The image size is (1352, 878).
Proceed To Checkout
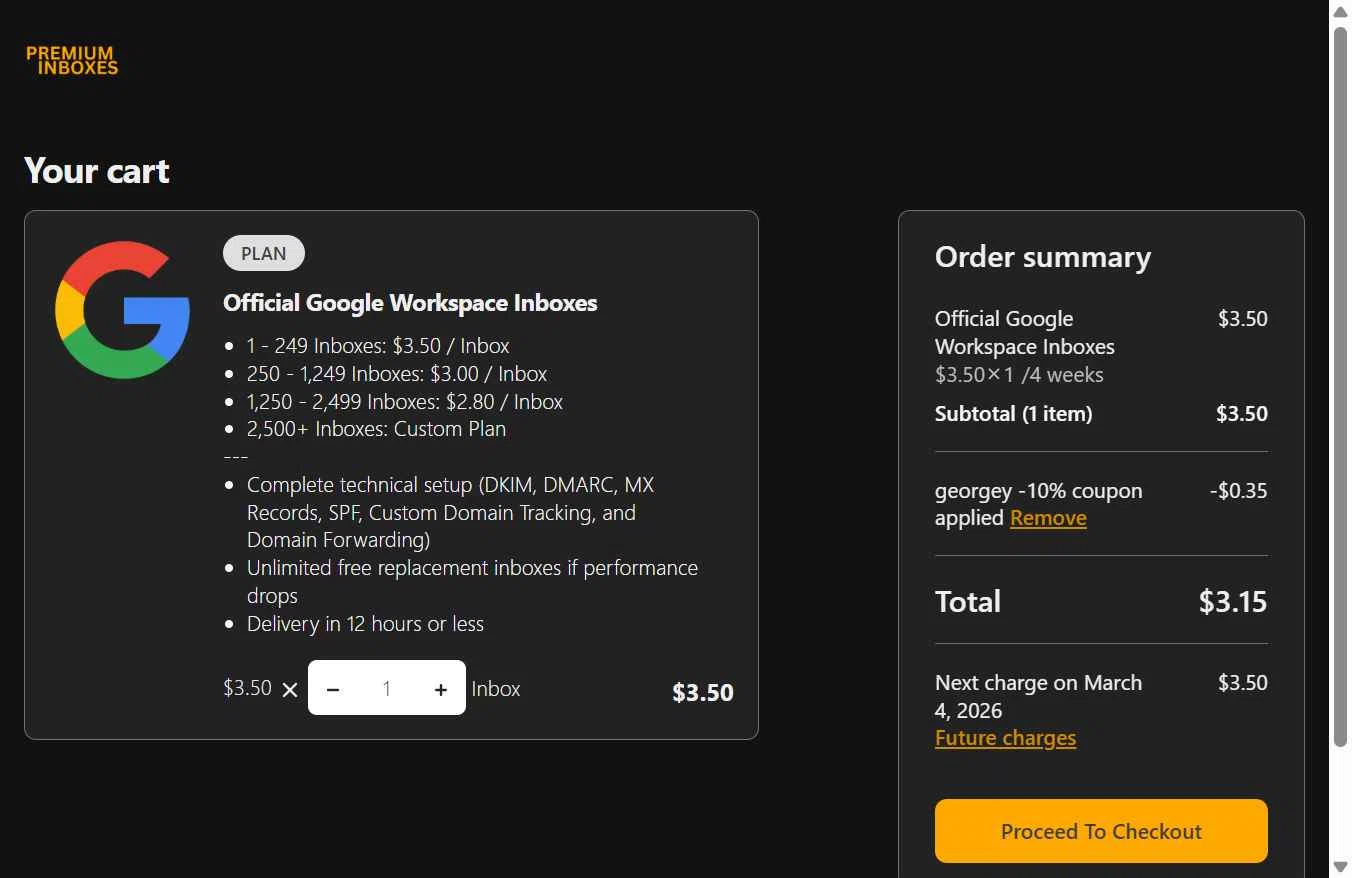pyautogui.click(x=1101, y=831)
